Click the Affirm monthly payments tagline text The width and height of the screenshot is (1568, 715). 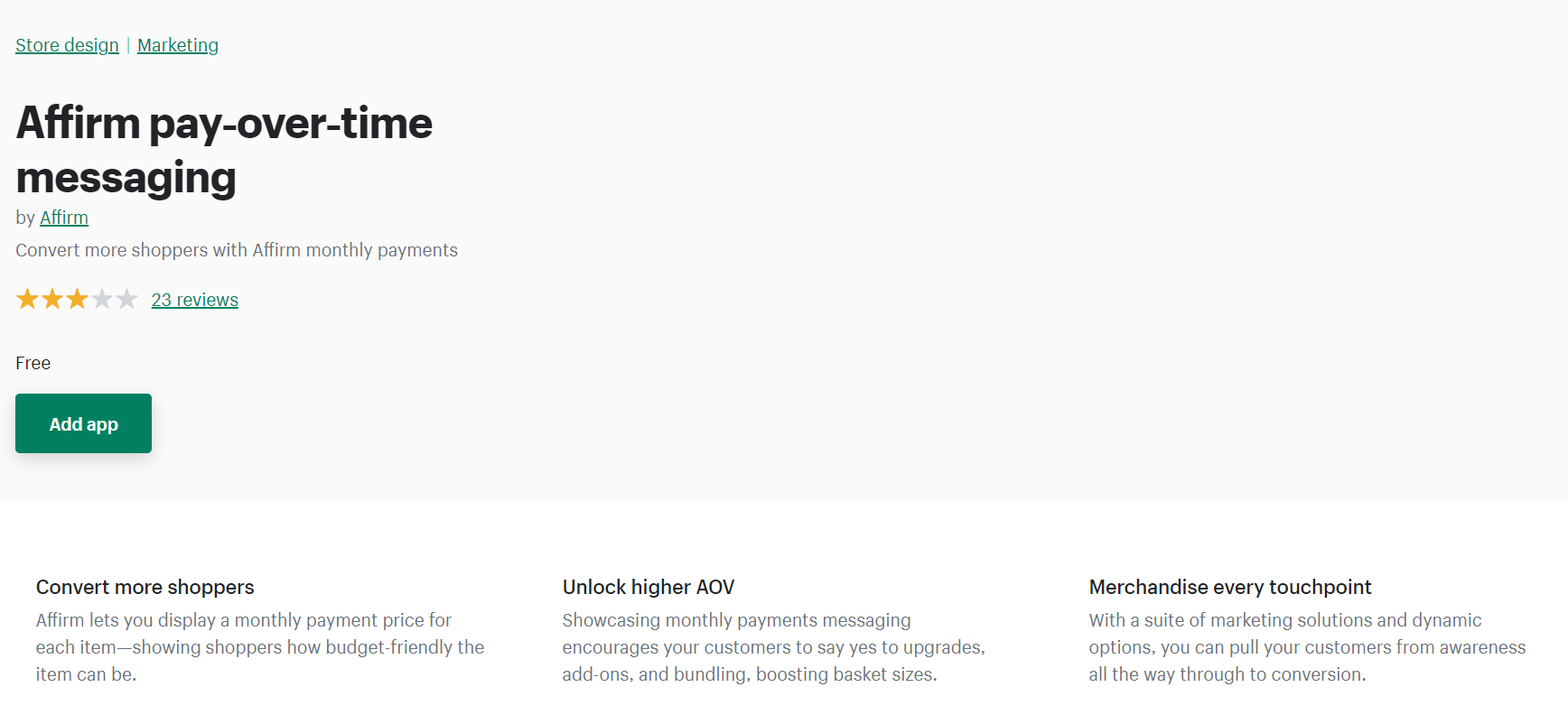click(237, 250)
